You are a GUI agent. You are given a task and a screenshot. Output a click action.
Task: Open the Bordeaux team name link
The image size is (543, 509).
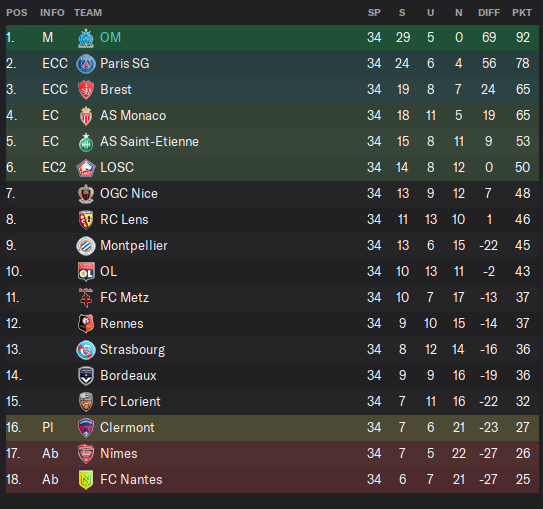[128, 376]
